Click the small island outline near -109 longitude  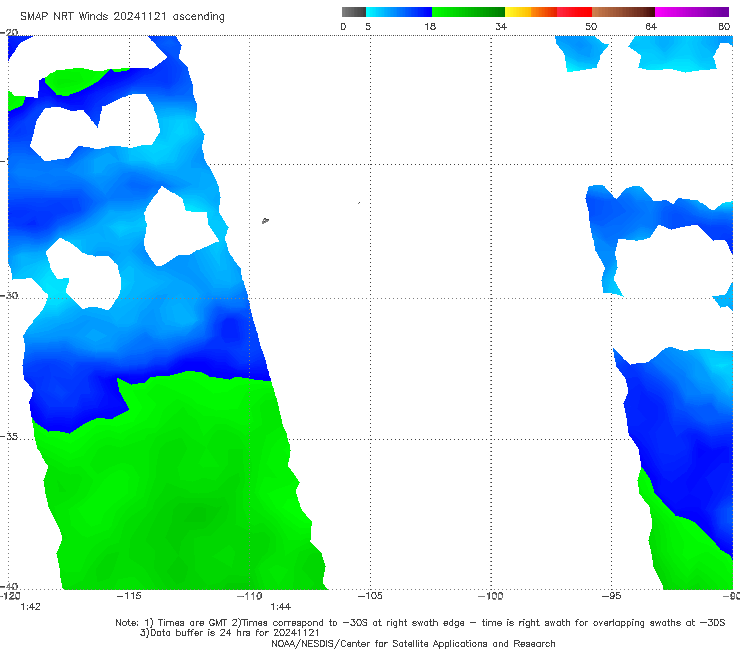point(265,220)
